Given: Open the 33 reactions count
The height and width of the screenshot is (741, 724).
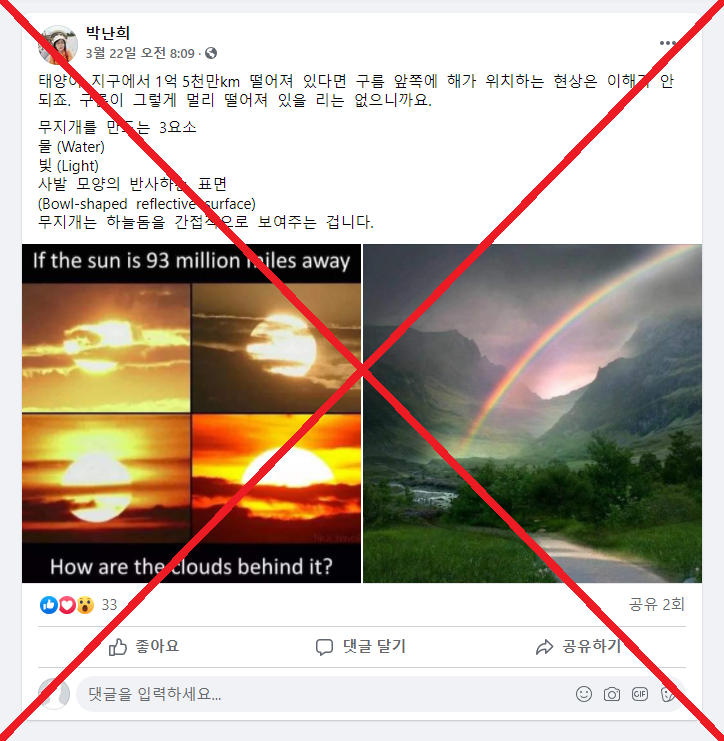Looking at the screenshot, I should coord(109,604).
